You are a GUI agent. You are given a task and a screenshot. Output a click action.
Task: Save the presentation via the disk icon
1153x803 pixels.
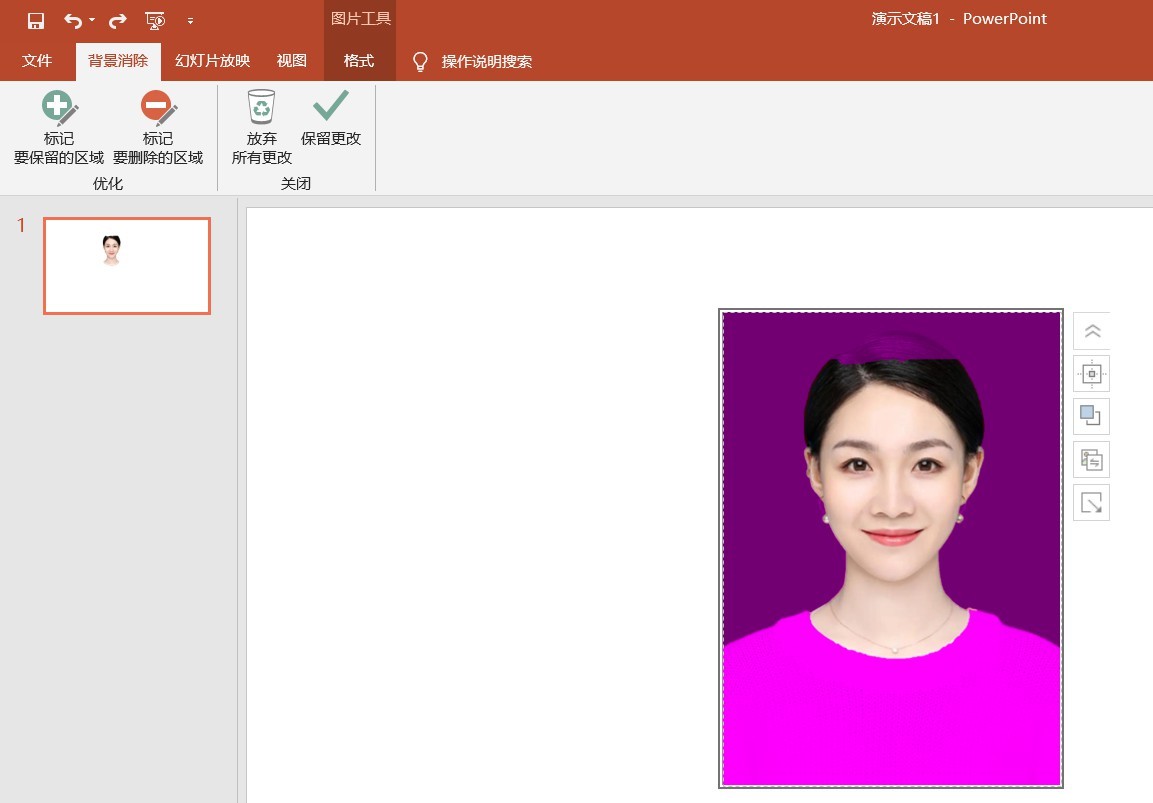tap(34, 19)
